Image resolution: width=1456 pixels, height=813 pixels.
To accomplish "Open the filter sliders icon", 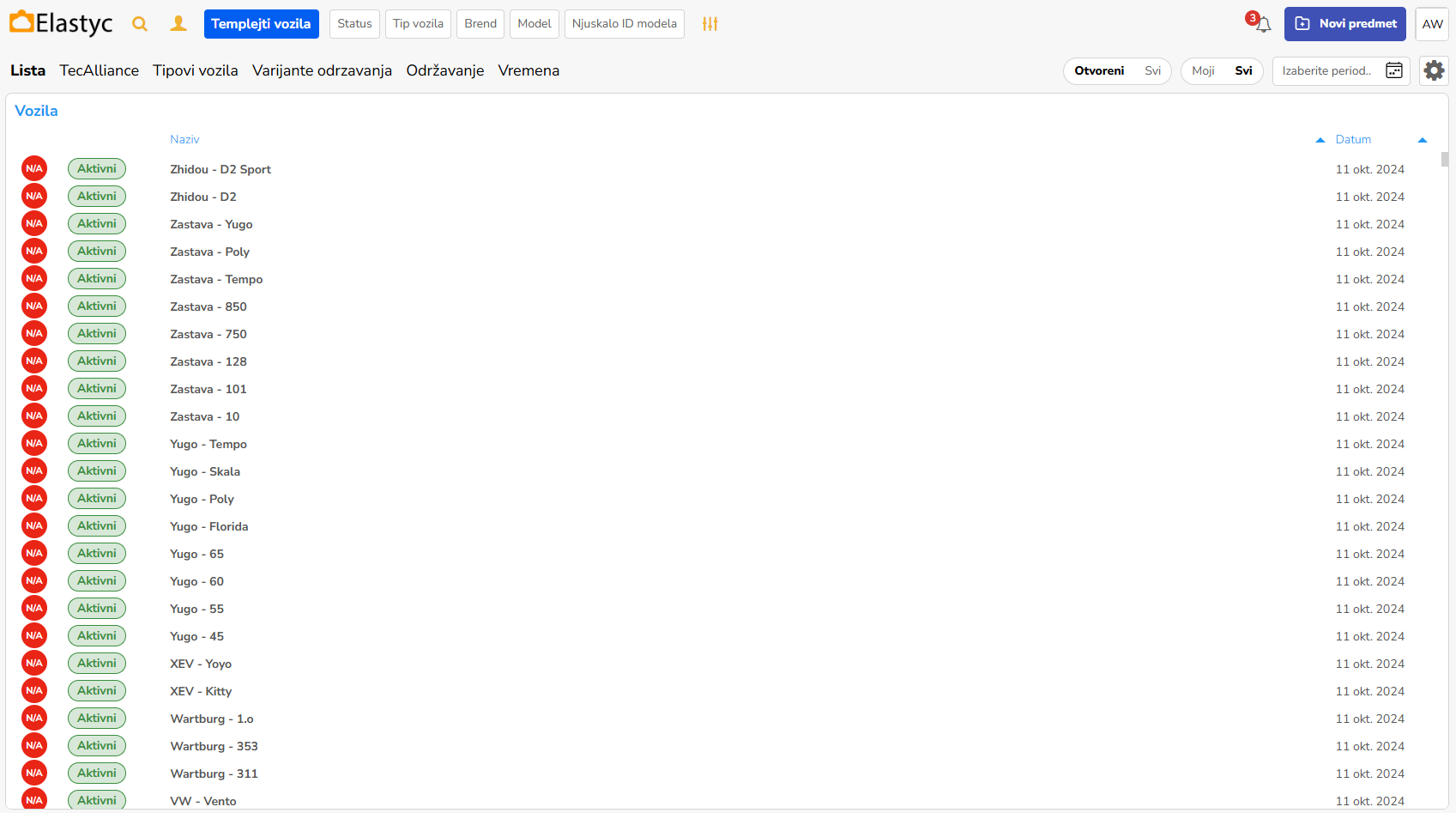I will pyautogui.click(x=710, y=24).
